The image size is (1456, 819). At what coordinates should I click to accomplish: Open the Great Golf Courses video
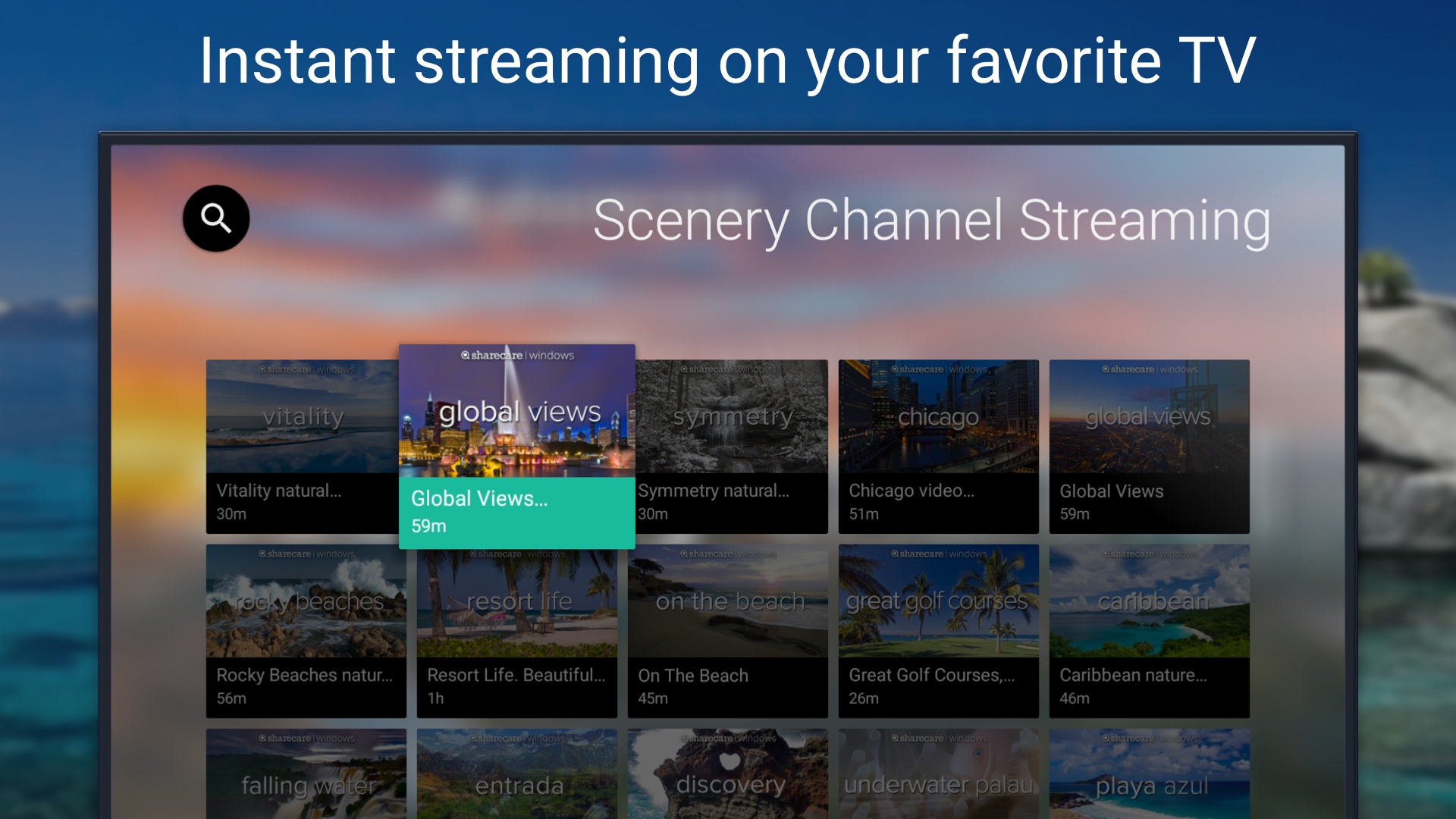[939, 631]
